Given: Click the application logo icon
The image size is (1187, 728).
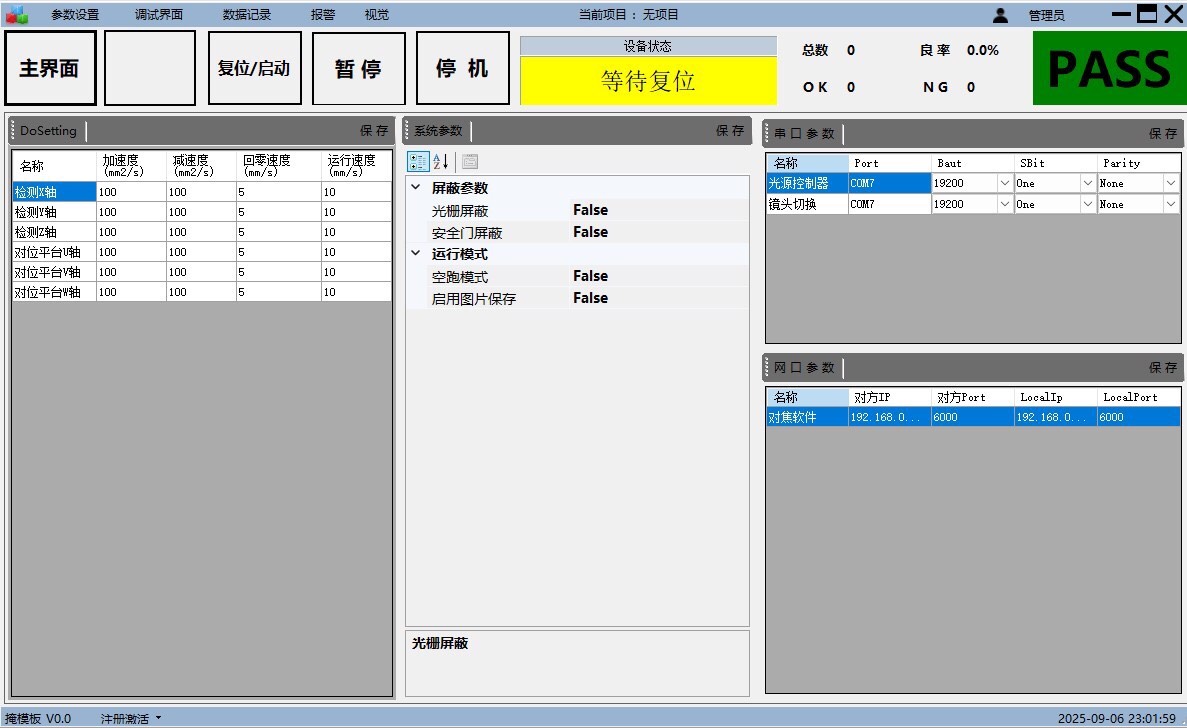Looking at the screenshot, I should click(17, 14).
